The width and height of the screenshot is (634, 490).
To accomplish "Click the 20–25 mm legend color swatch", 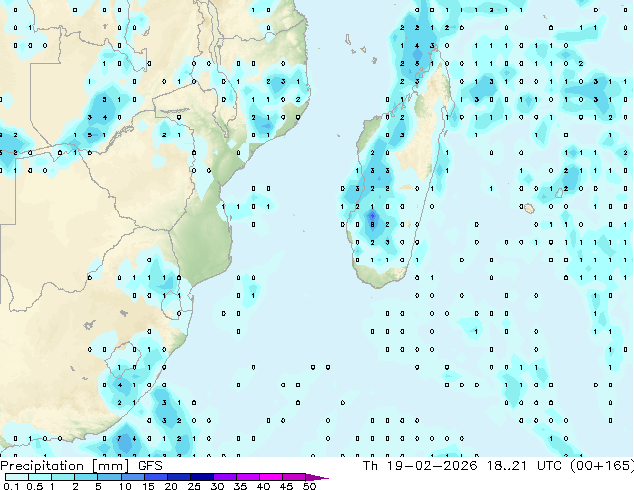I will (x=179, y=477).
